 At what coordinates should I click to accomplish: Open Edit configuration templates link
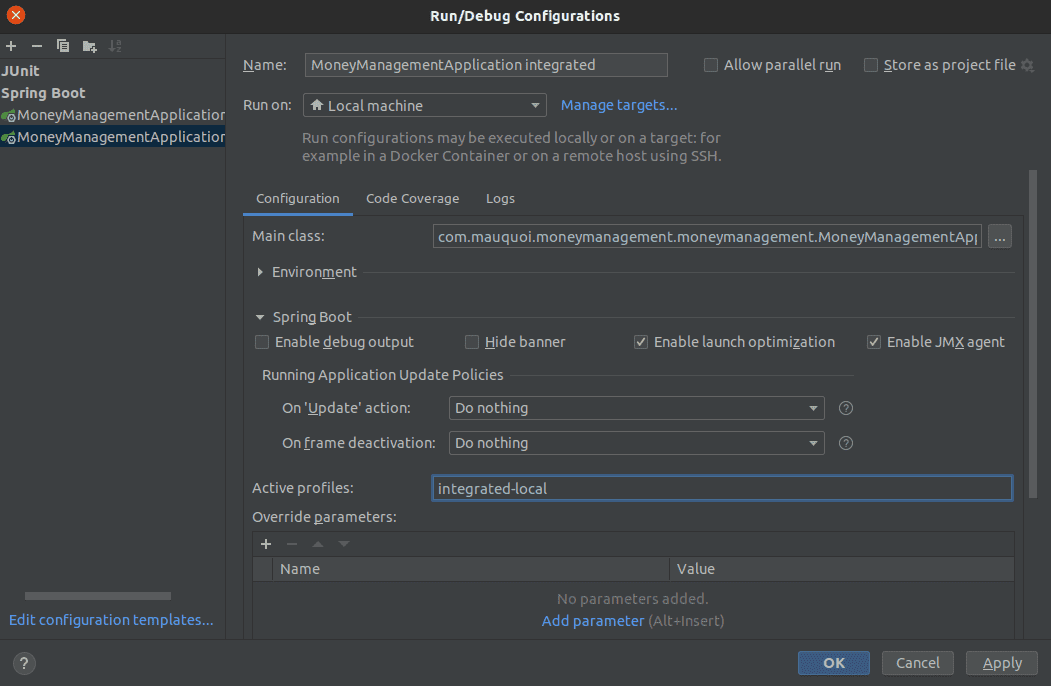[111, 620]
